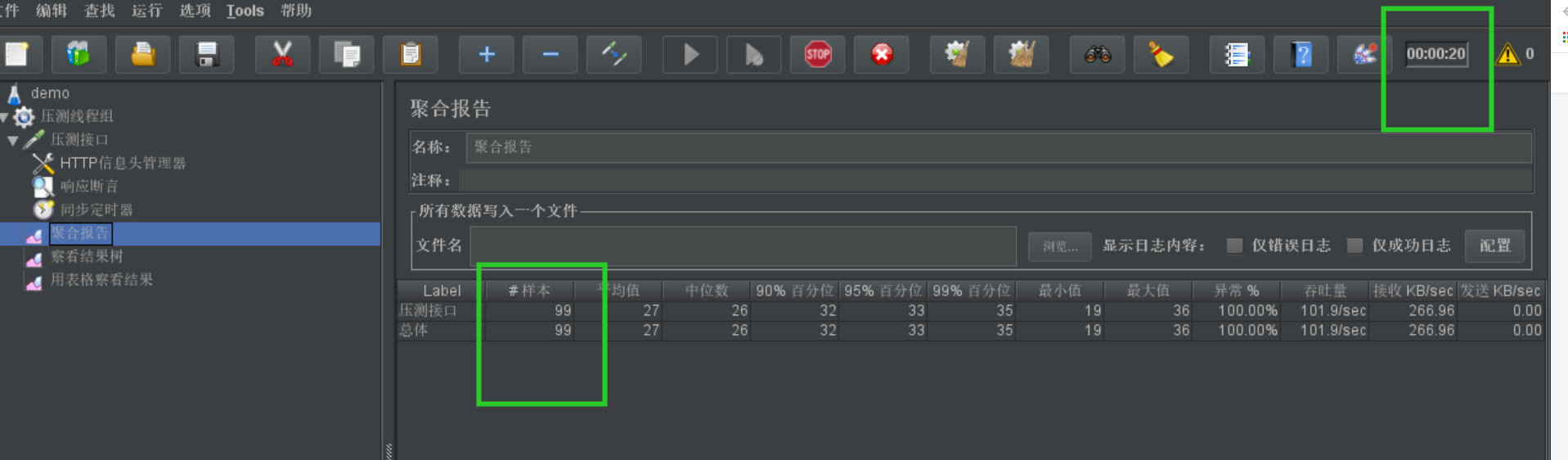The image size is (1568, 460).
Task: Collapse the 压测接口 tree node arrow
Action: 13,141
